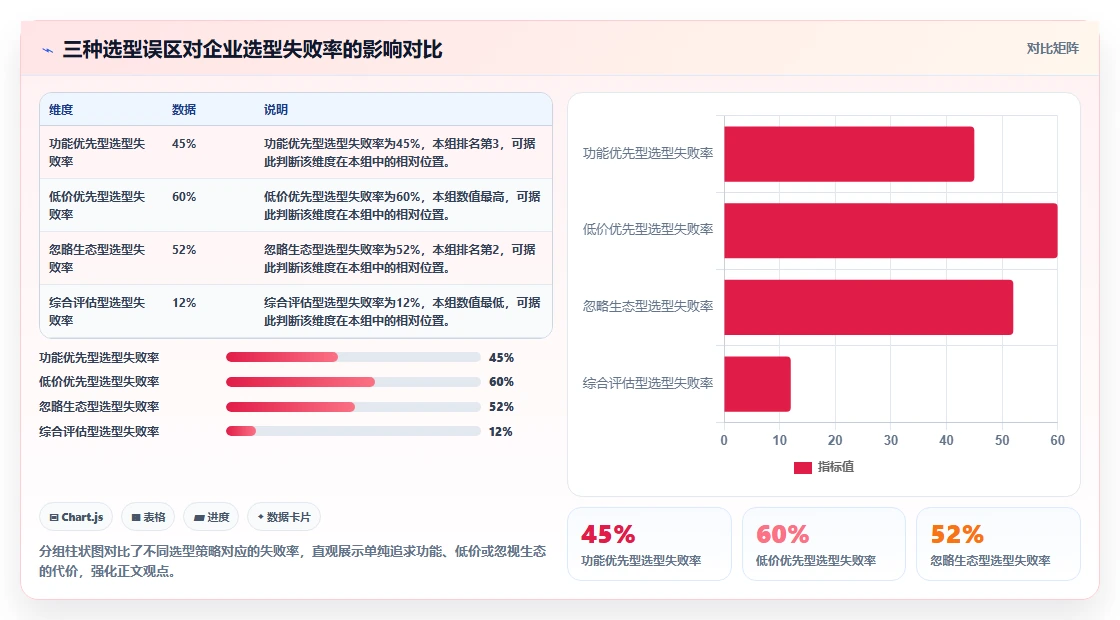The image size is (1120, 620).
Task: Click the 忽略生态型选型失败率 progress bar
Action: click(353, 407)
